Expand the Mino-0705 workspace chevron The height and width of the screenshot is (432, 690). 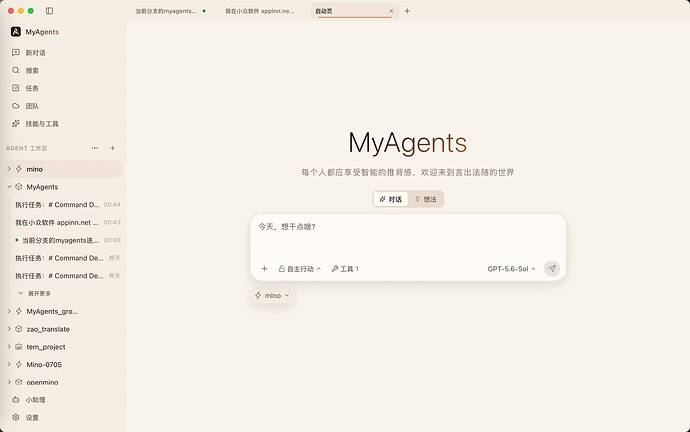(9, 364)
